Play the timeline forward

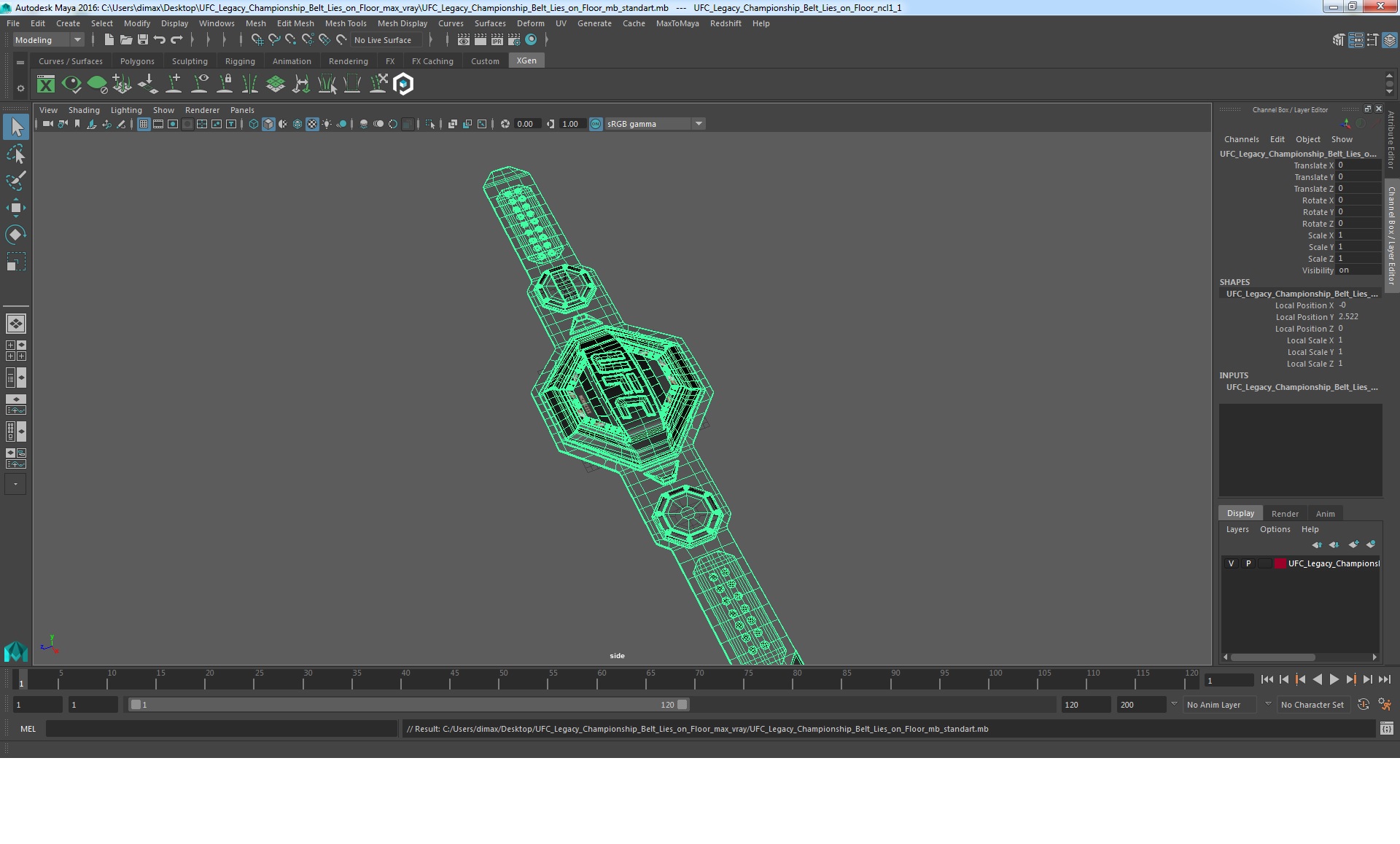pyautogui.click(x=1334, y=679)
